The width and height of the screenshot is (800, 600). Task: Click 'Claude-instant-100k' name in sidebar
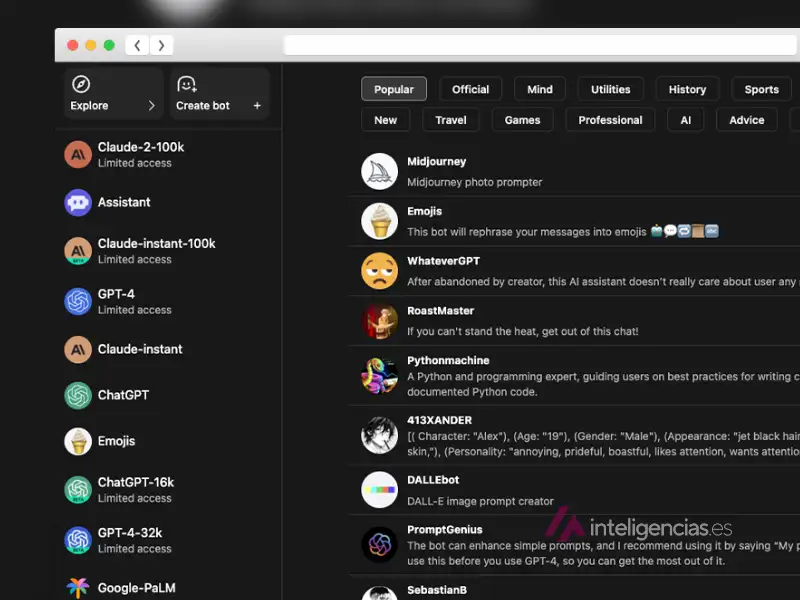tap(157, 243)
